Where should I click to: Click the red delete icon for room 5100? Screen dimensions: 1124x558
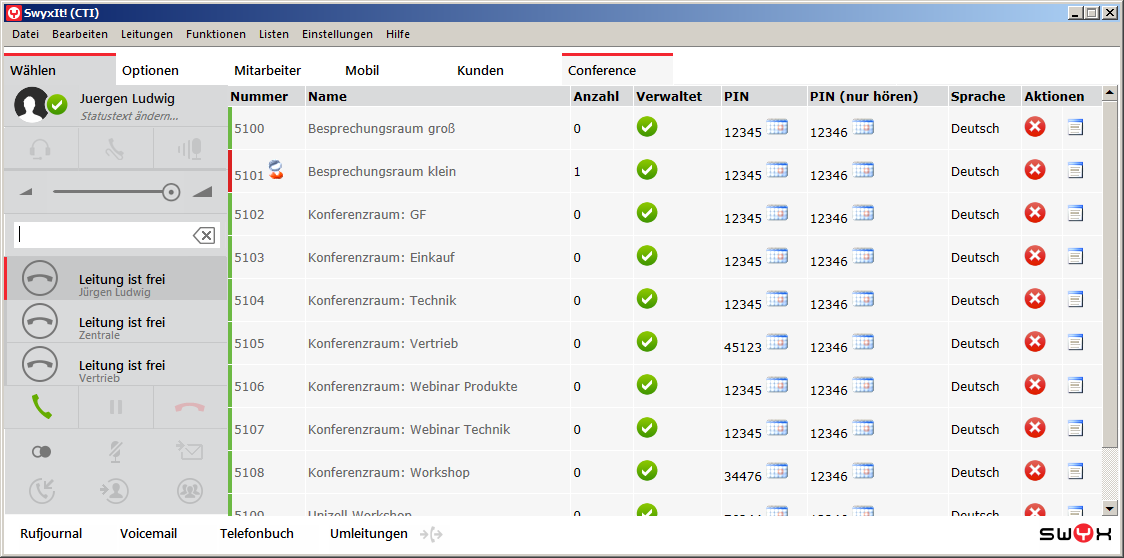pos(1035,127)
